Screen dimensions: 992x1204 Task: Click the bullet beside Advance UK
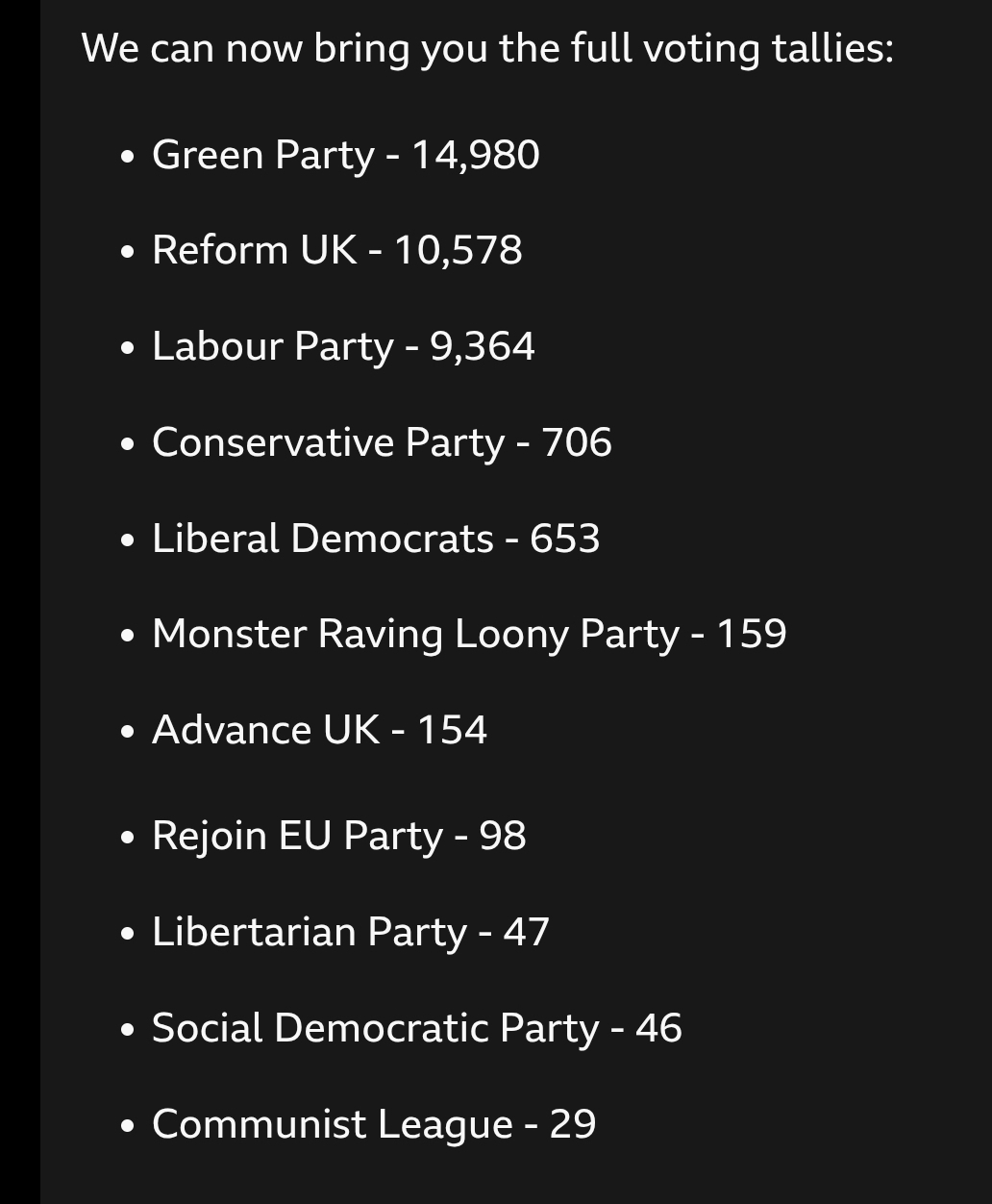point(128,733)
